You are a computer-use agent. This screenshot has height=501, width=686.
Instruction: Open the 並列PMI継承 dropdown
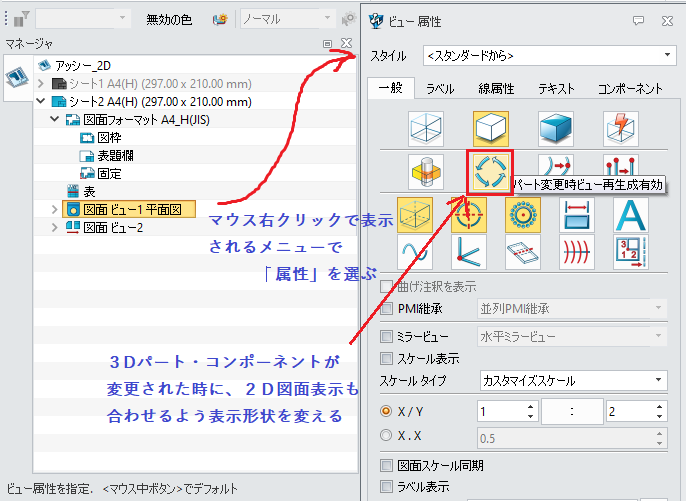click(571, 308)
